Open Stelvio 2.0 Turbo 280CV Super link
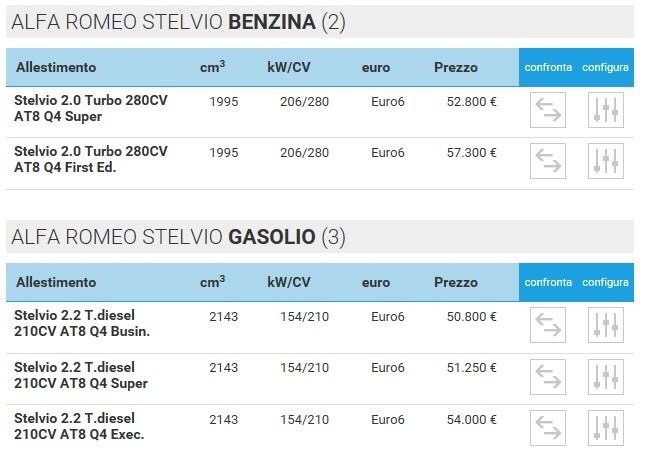The image size is (647, 455). (91, 108)
